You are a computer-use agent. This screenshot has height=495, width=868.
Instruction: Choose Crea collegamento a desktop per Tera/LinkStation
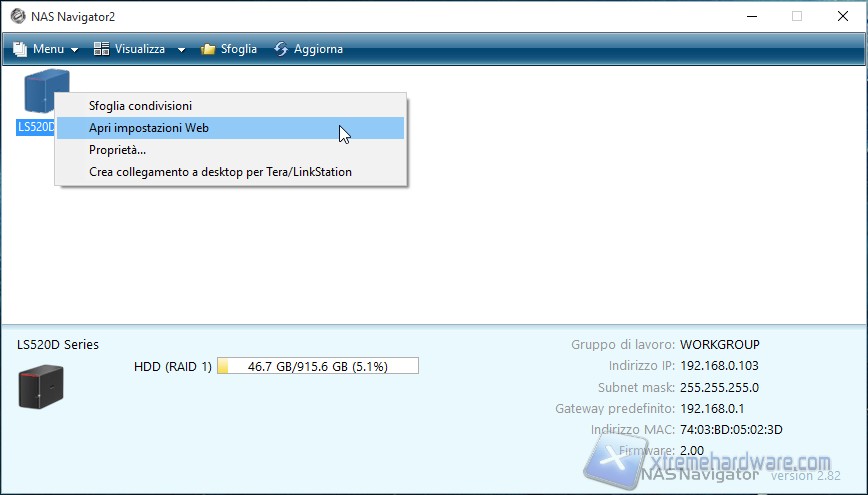tap(220, 172)
